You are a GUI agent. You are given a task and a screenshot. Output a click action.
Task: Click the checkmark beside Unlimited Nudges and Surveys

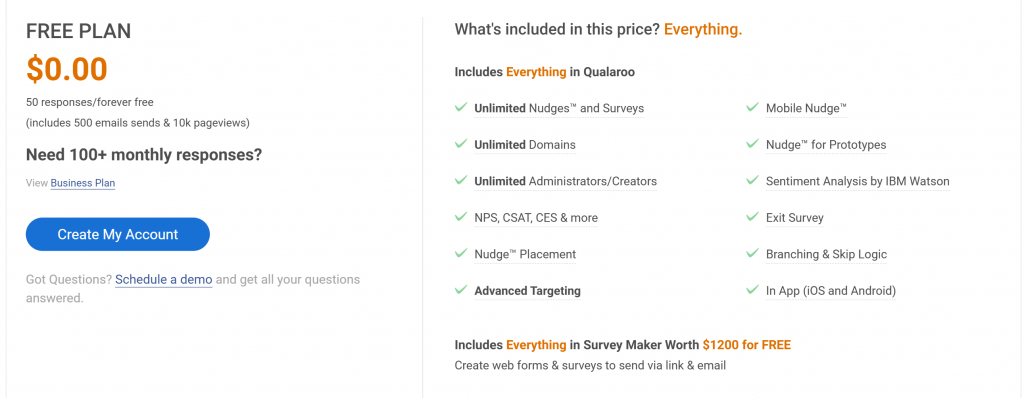pyautogui.click(x=460, y=107)
